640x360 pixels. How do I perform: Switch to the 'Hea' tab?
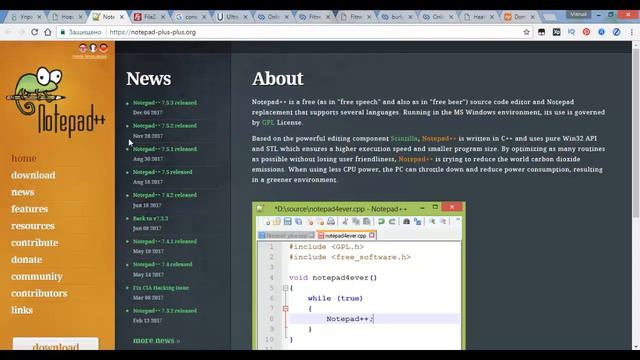(x=478, y=17)
